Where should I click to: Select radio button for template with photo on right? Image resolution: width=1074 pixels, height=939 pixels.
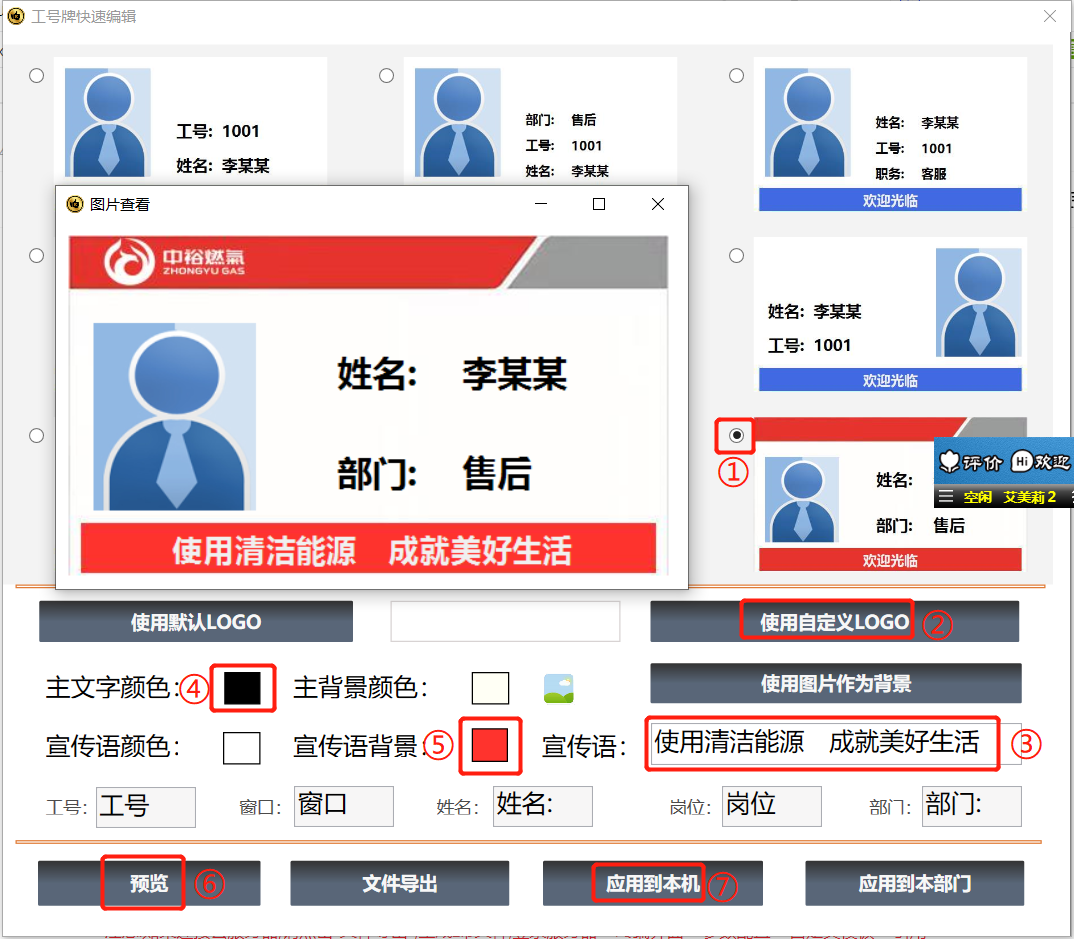pos(736,255)
